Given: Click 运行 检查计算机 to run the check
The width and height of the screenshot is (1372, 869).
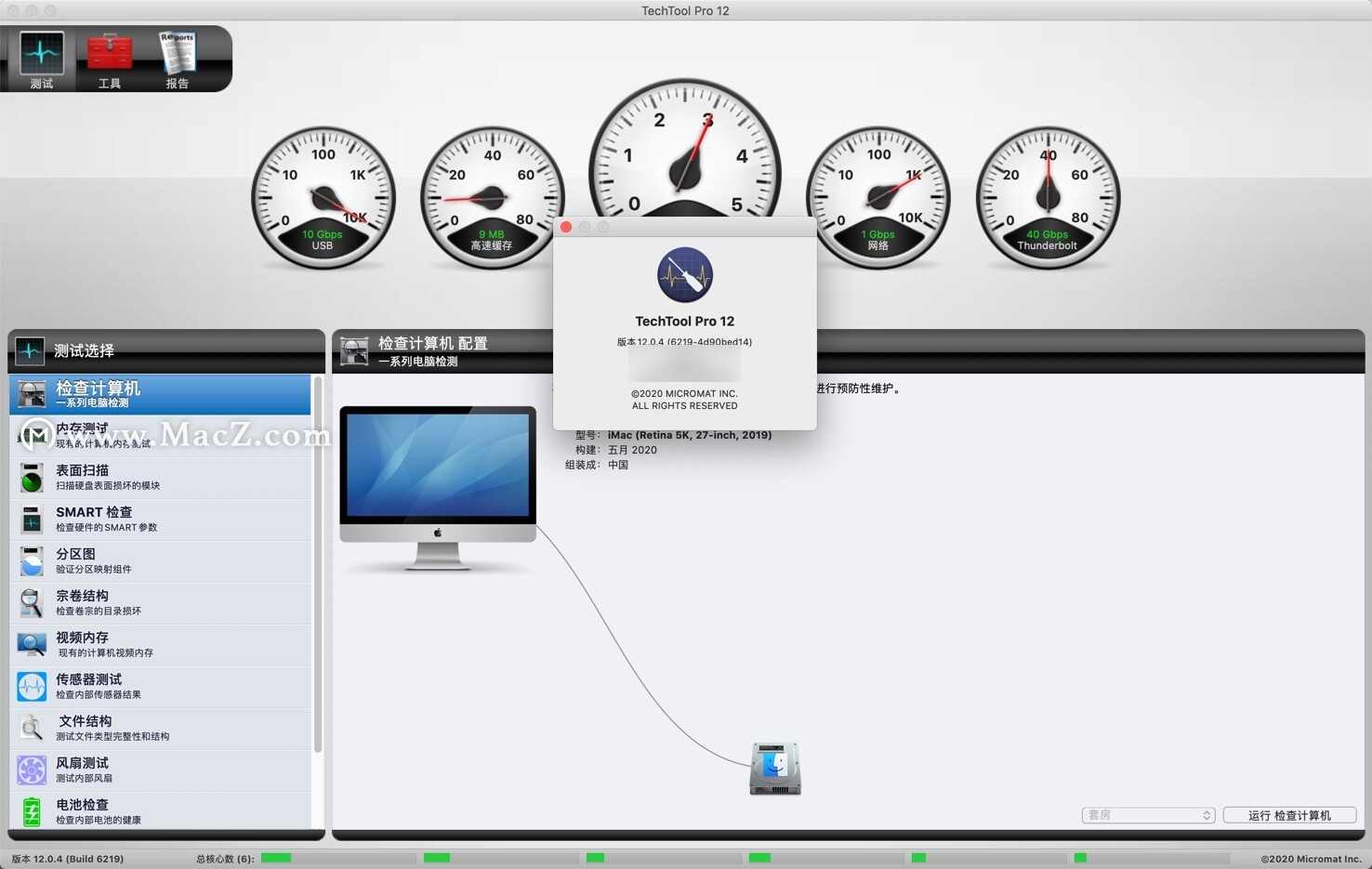Looking at the screenshot, I should pos(1290,815).
